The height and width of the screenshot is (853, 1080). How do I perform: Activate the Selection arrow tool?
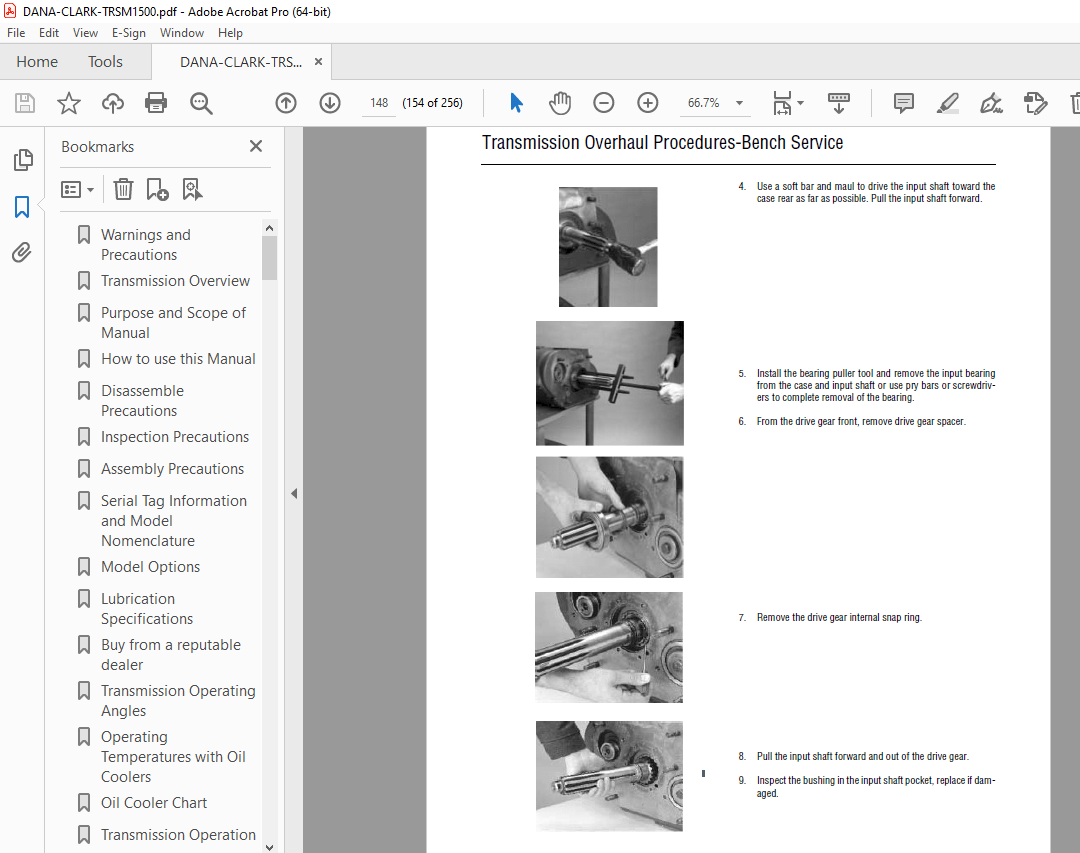pos(516,103)
